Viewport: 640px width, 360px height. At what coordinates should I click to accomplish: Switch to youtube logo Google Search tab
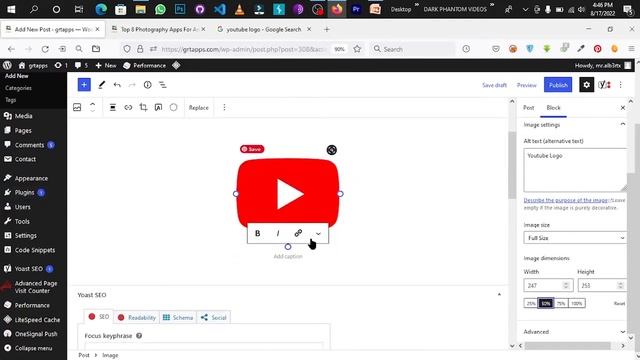pyautogui.click(x=264, y=29)
